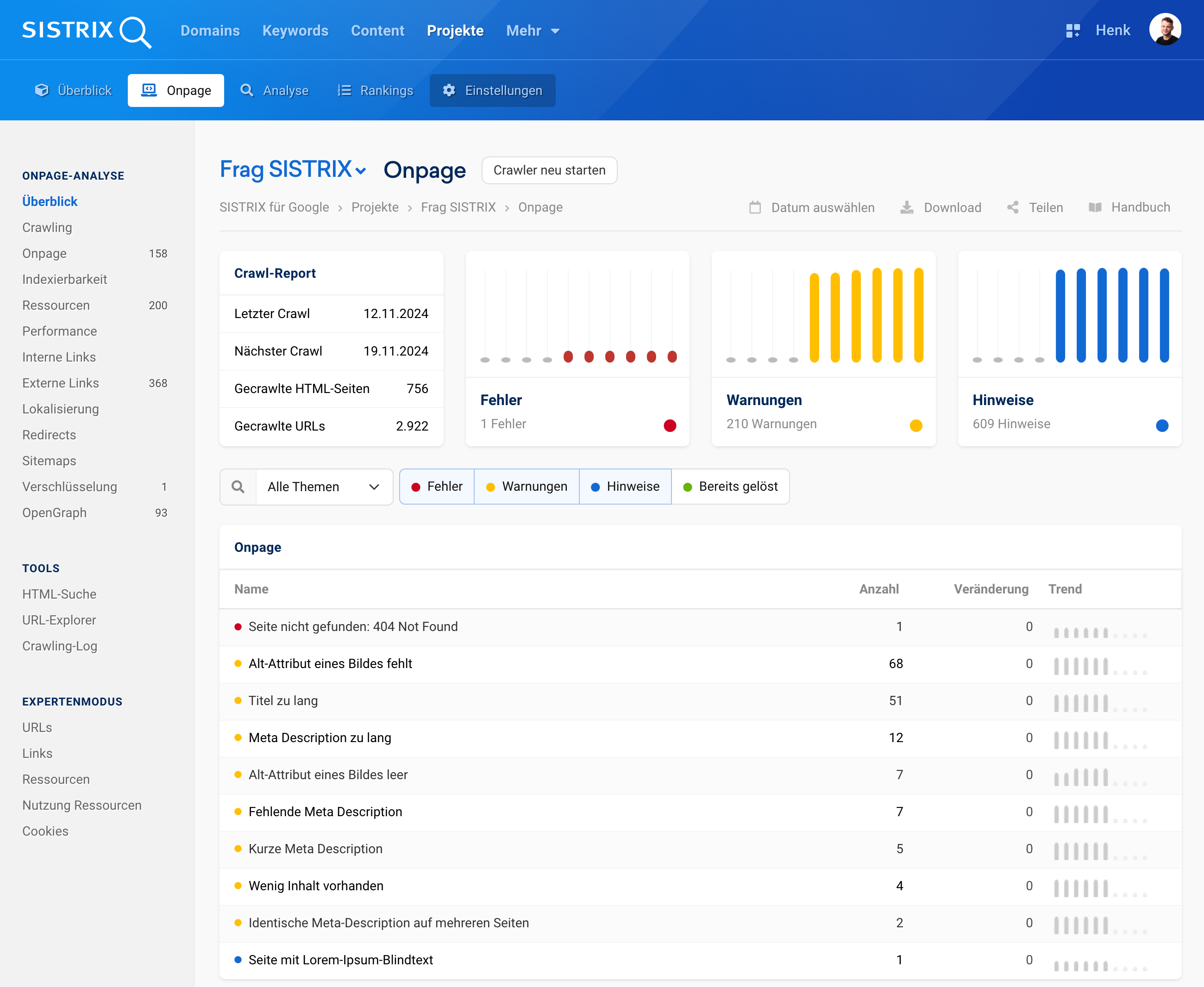
Task: Click the search magnifier icon in filter bar
Action: click(x=238, y=487)
